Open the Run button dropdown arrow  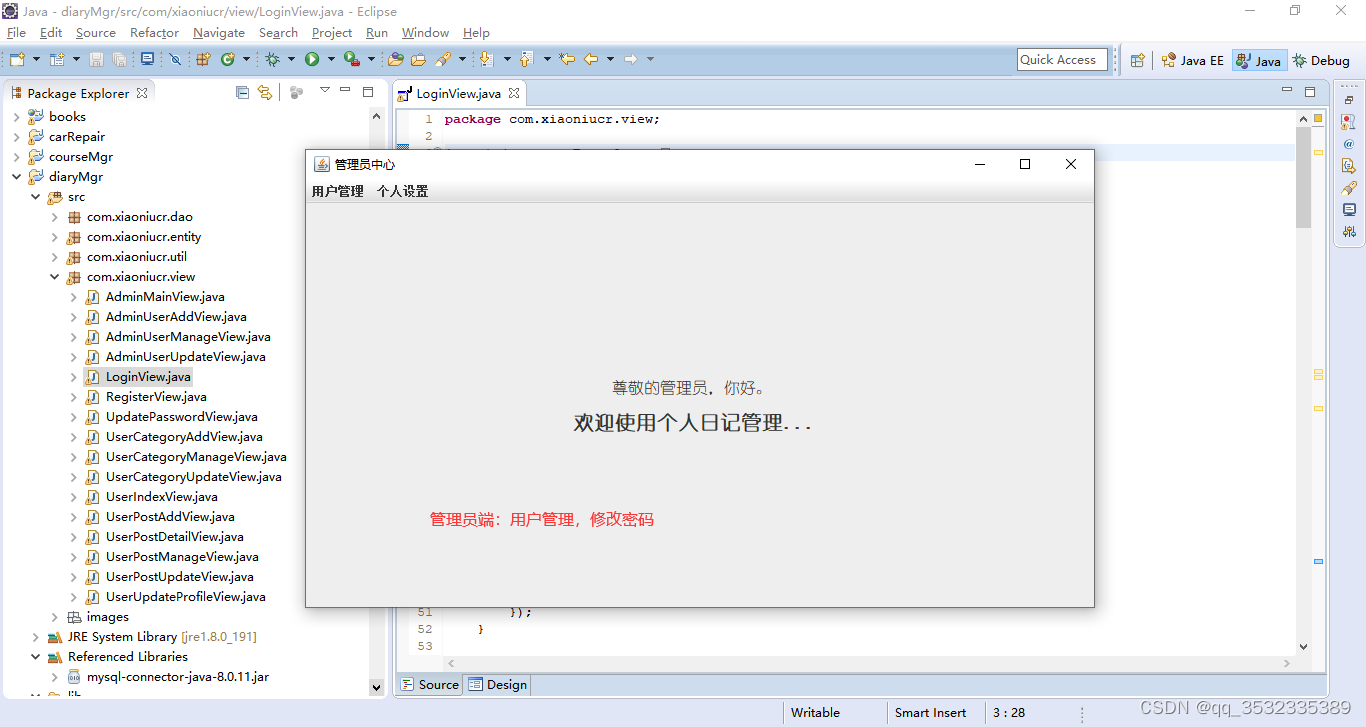pos(330,60)
